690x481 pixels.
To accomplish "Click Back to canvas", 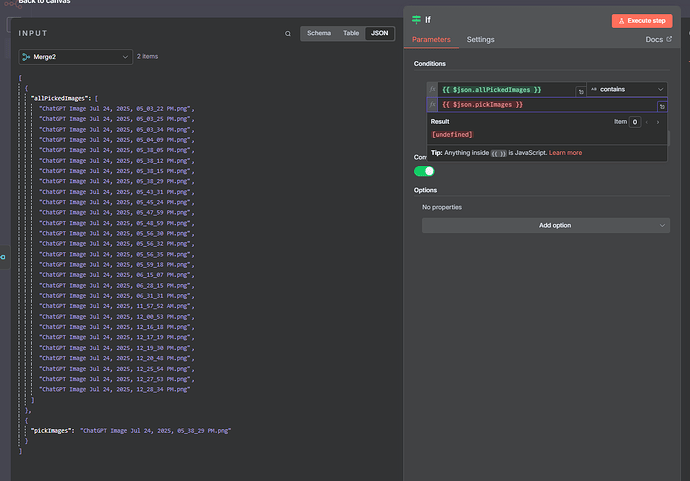I will coord(44,2).
